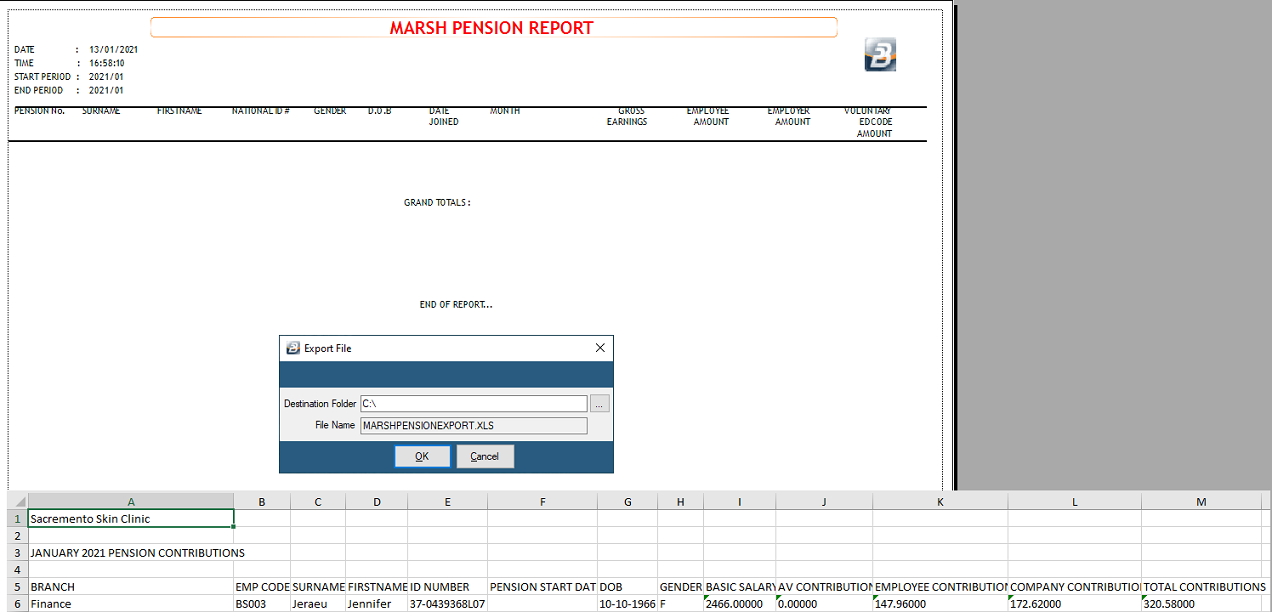Open the folder browse button with three dots
The width and height of the screenshot is (1272, 612).
[599, 404]
